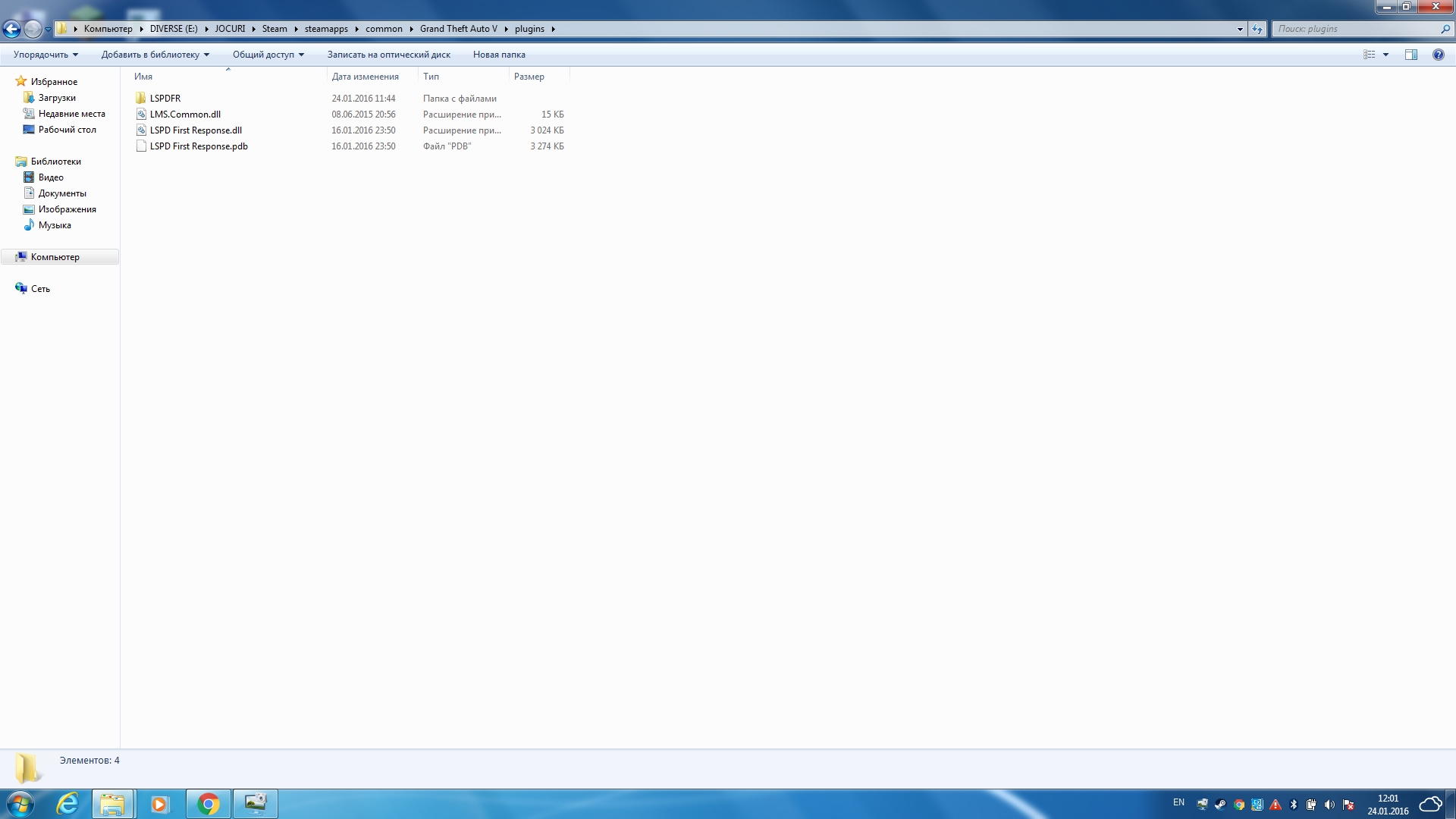
Task: Select the LSPD First Response.pdb file
Action: click(199, 146)
